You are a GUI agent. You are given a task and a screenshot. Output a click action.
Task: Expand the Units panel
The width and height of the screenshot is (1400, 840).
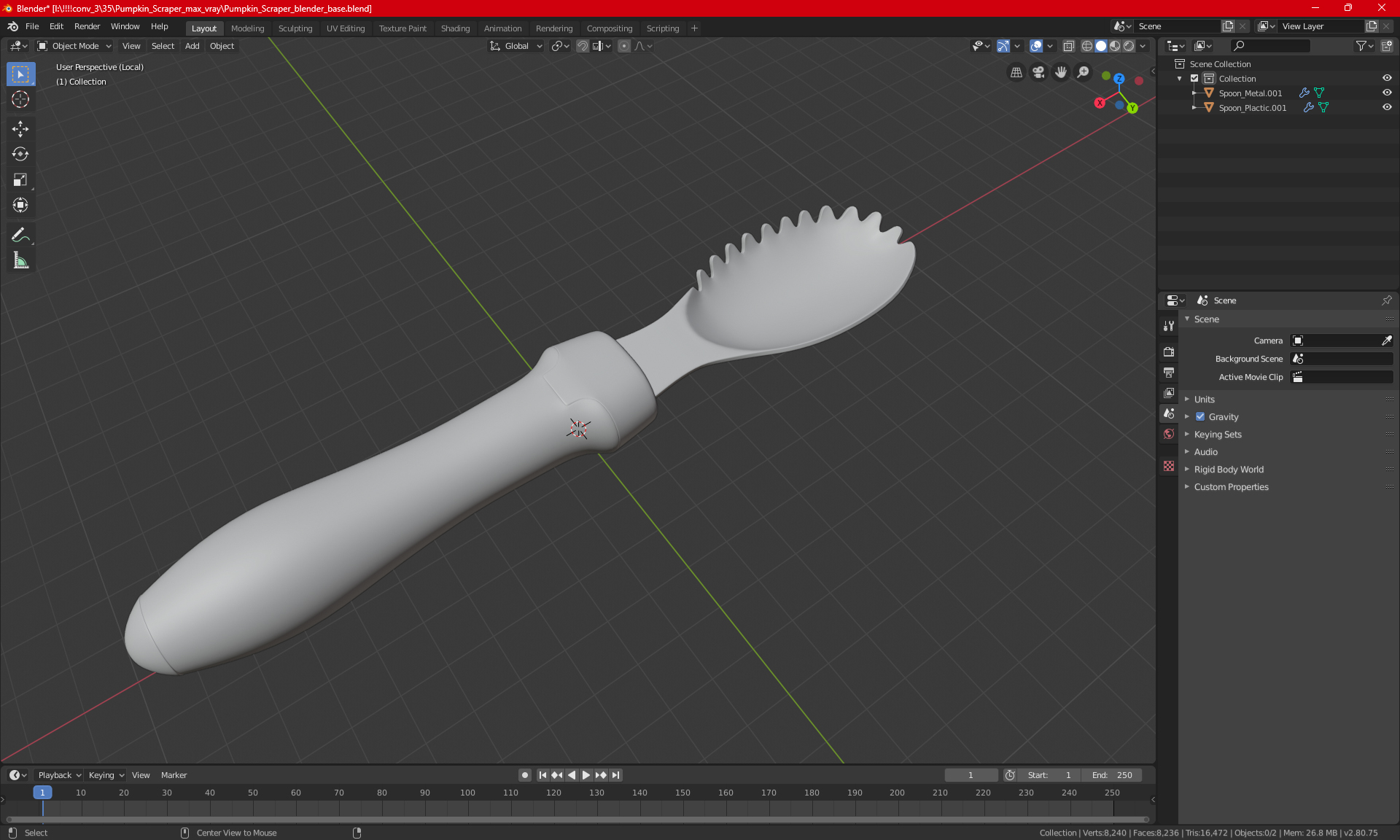click(x=1205, y=400)
